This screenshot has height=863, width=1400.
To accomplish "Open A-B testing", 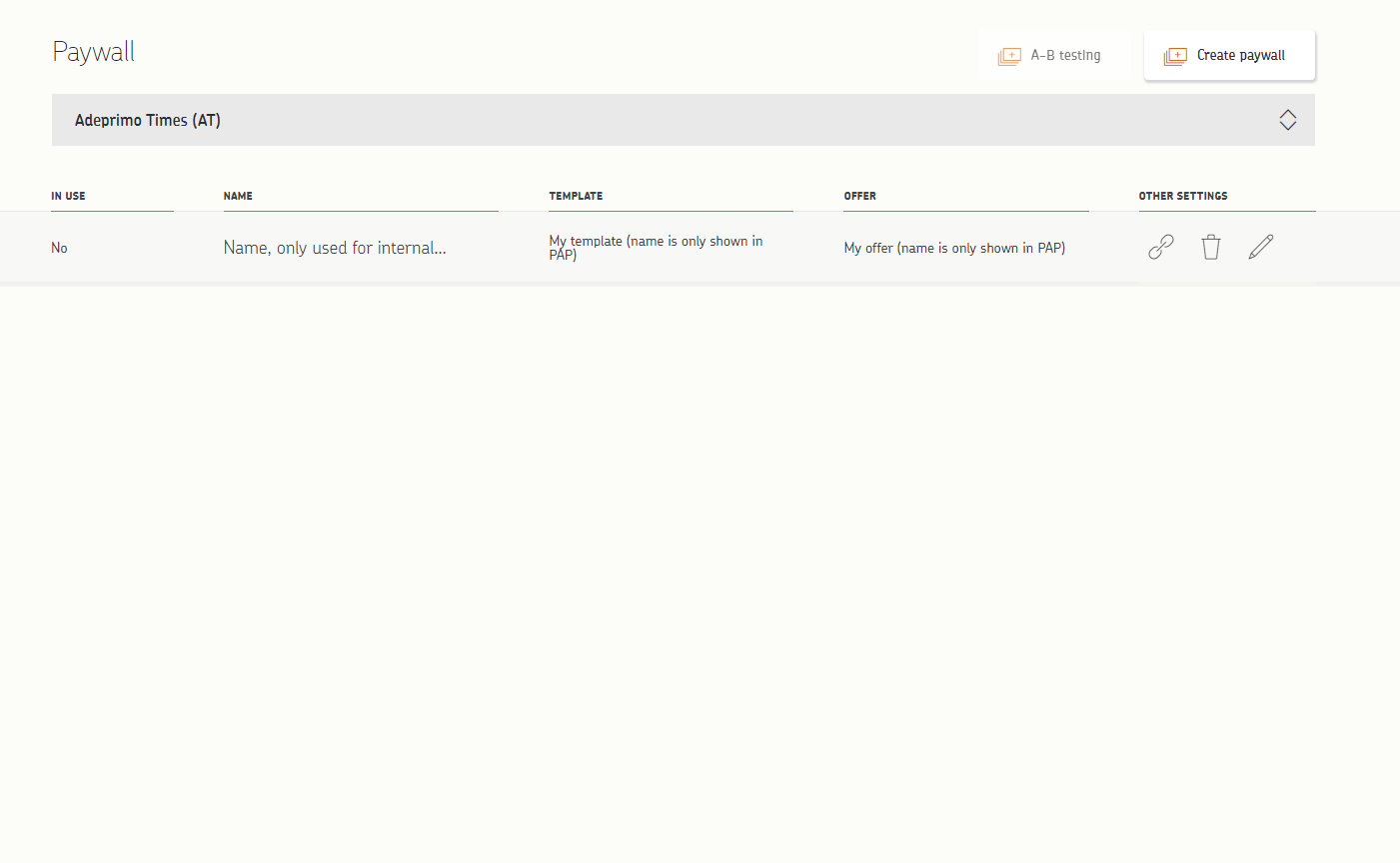I will pyautogui.click(x=1054, y=55).
